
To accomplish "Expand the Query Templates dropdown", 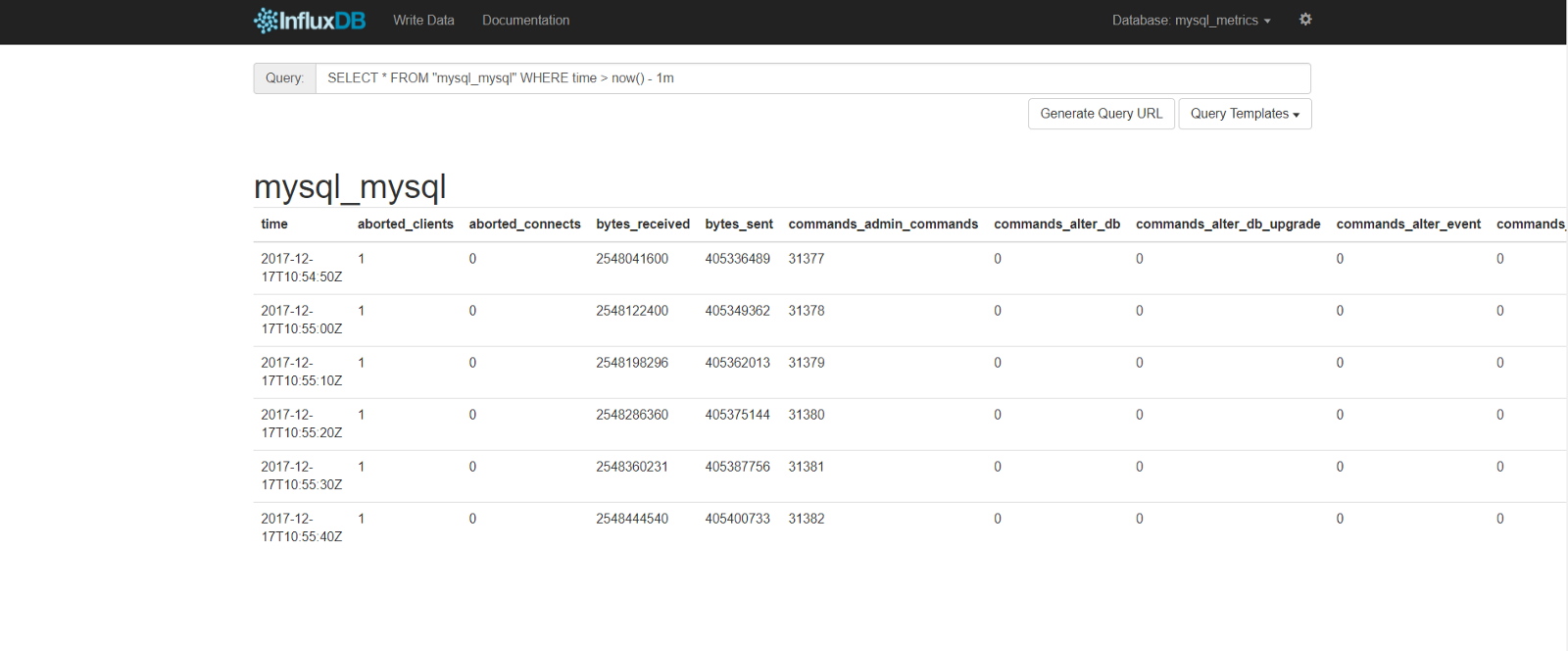I will 1244,114.
